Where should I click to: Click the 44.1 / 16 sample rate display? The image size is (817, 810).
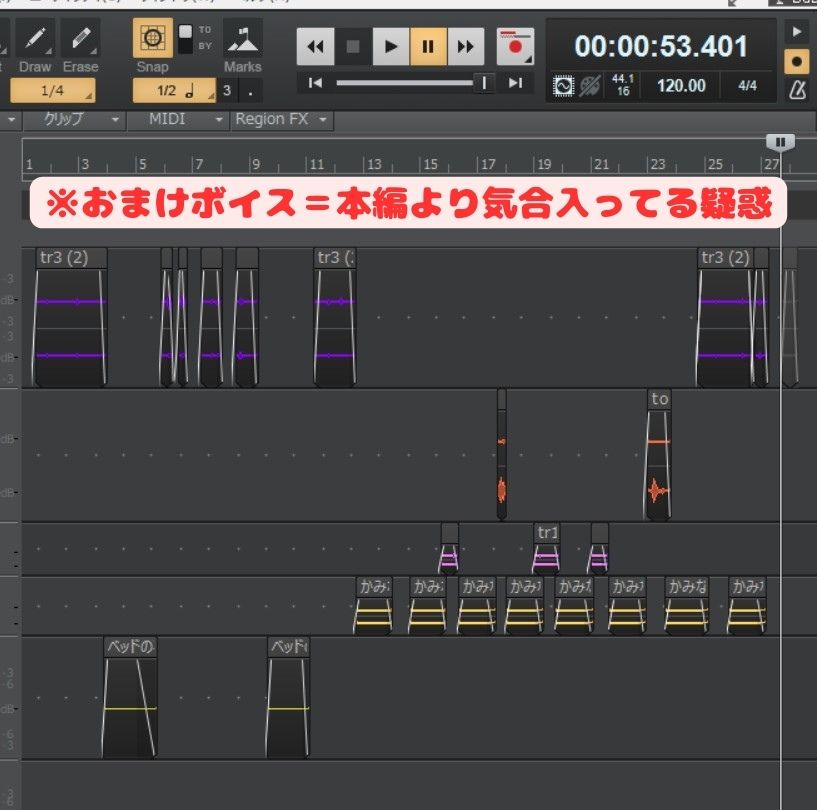[623, 85]
